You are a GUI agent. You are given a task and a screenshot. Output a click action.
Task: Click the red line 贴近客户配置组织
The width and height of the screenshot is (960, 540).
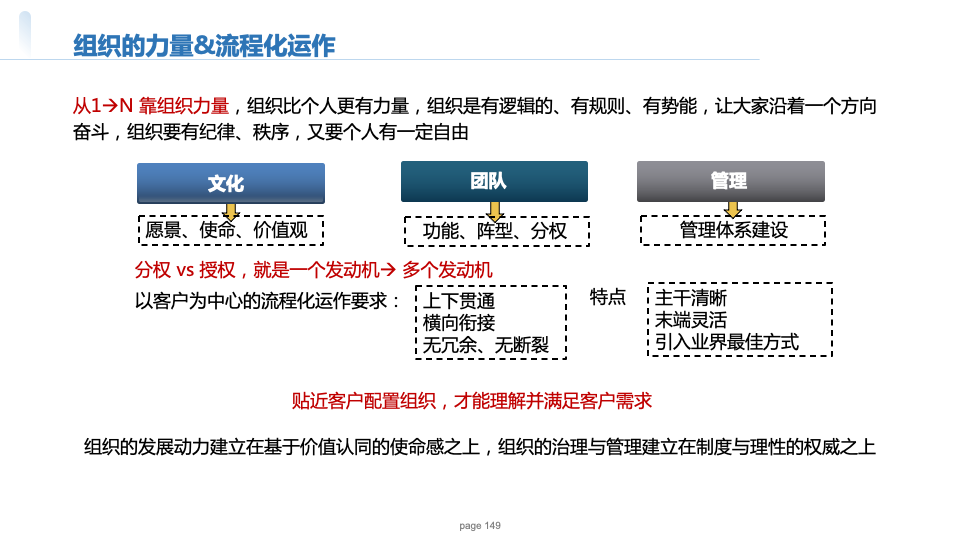pos(471,401)
